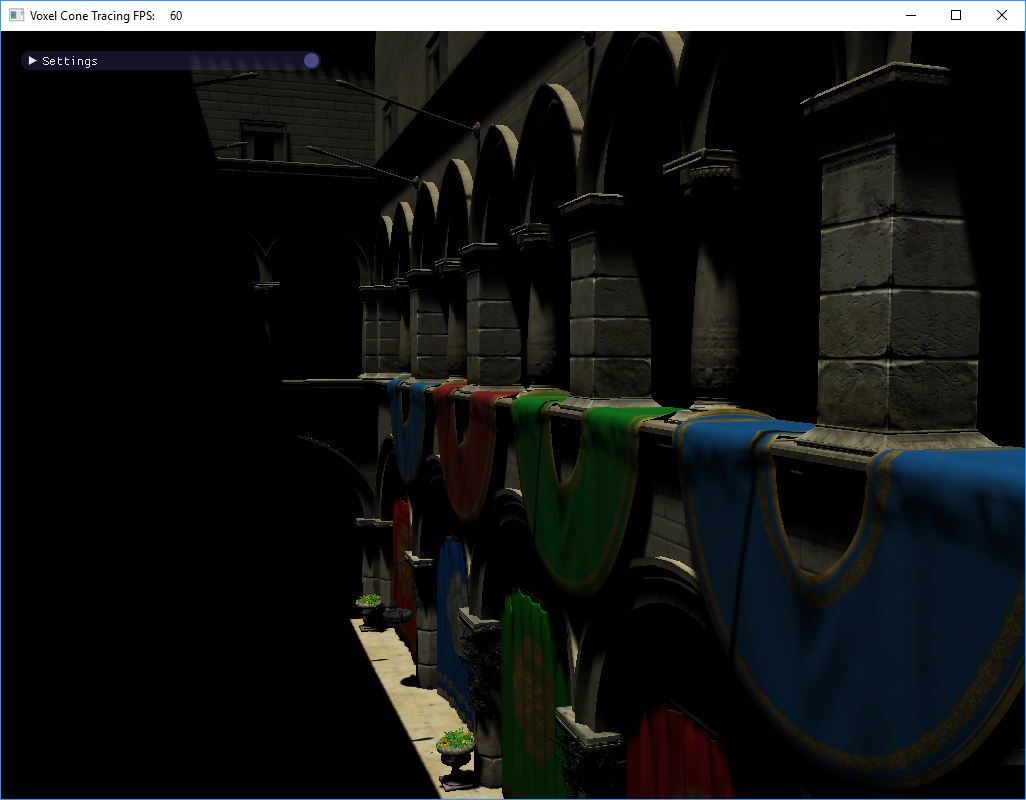This screenshot has height=800, width=1026.
Task: Maximize the Voxel Cone Tracing window
Action: (956, 15)
